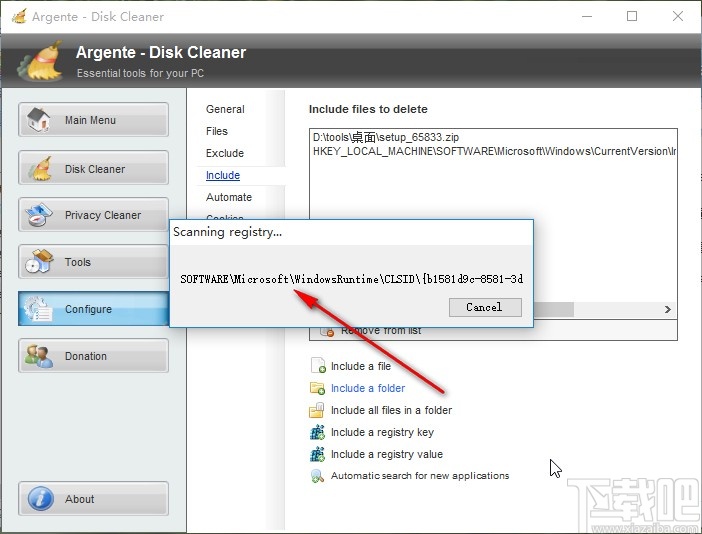Switch to the General settings tab
The width and height of the screenshot is (702, 534).
pyautogui.click(x=225, y=109)
